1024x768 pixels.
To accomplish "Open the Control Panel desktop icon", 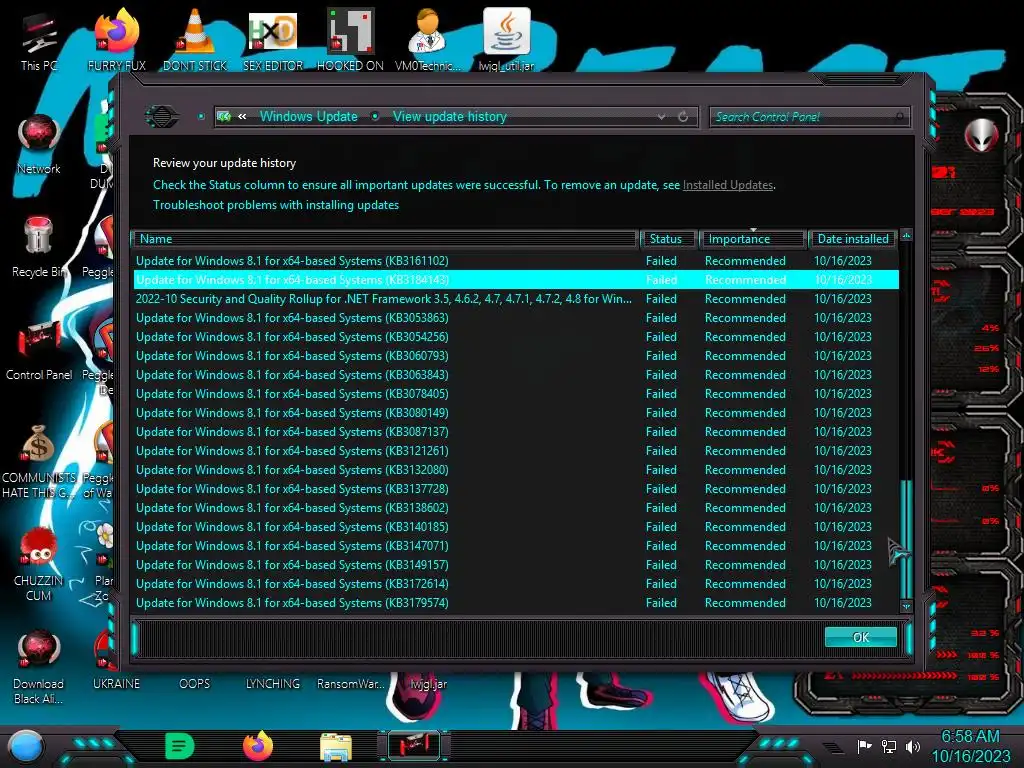I will point(39,351).
